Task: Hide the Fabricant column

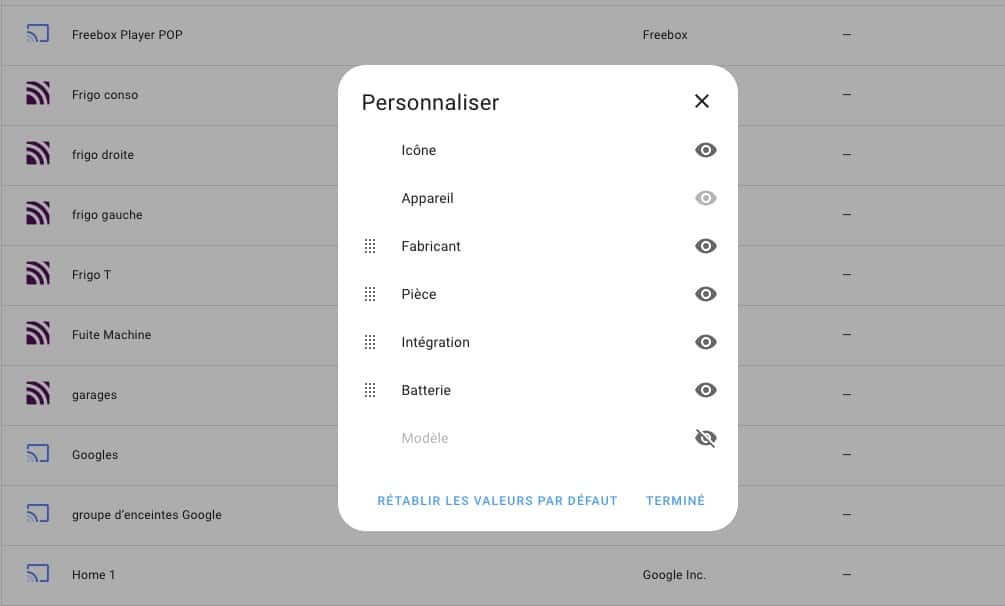Action: 705,246
